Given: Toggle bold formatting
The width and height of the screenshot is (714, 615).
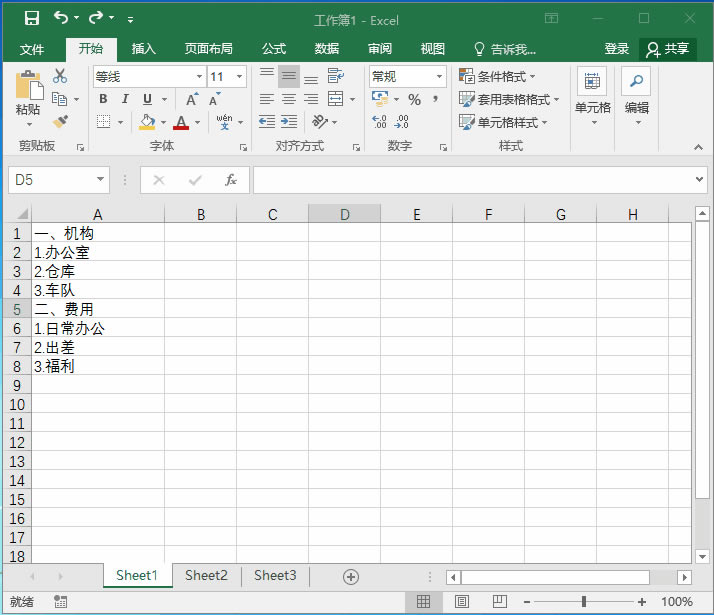Looking at the screenshot, I should tap(103, 99).
